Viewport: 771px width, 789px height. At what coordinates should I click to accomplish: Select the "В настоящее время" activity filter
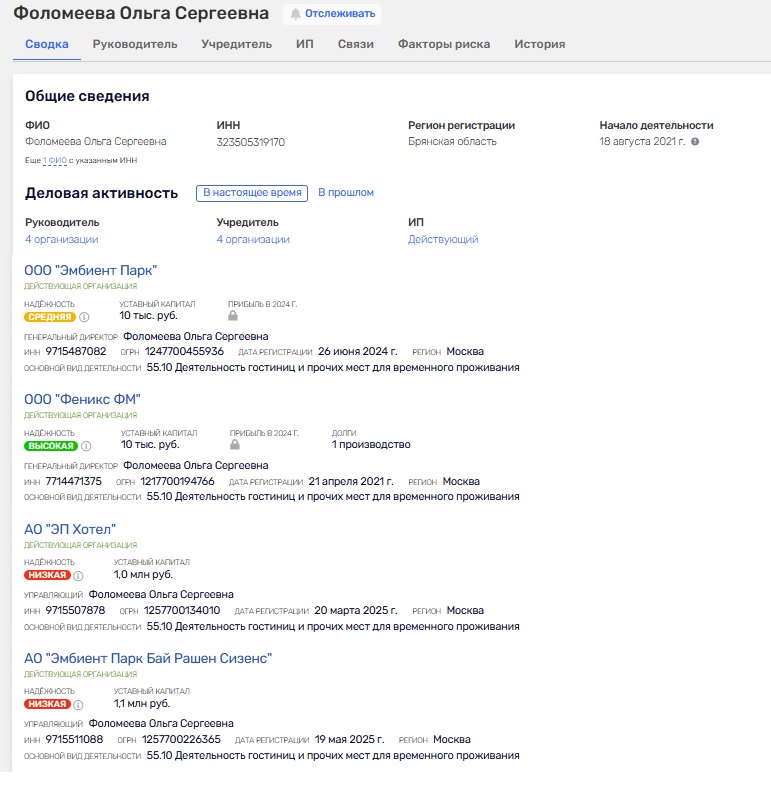pos(252,193)
